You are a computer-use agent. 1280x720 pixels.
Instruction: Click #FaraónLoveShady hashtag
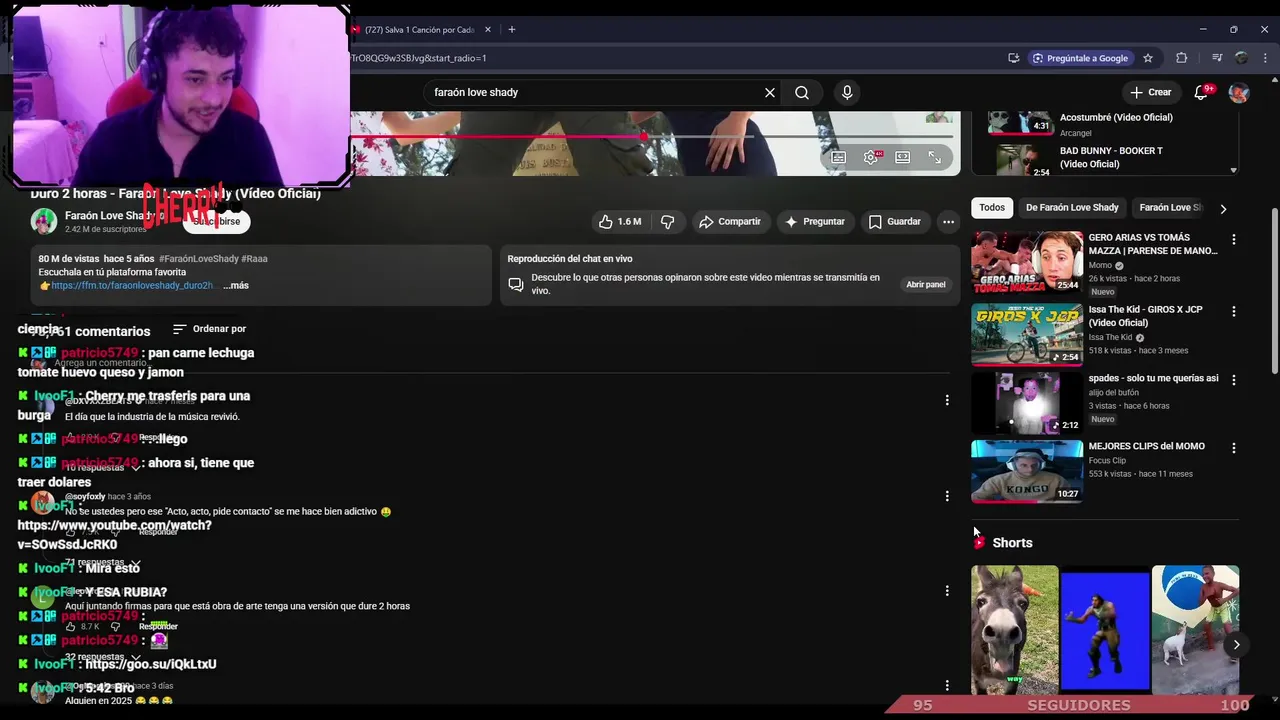(198, 259)
